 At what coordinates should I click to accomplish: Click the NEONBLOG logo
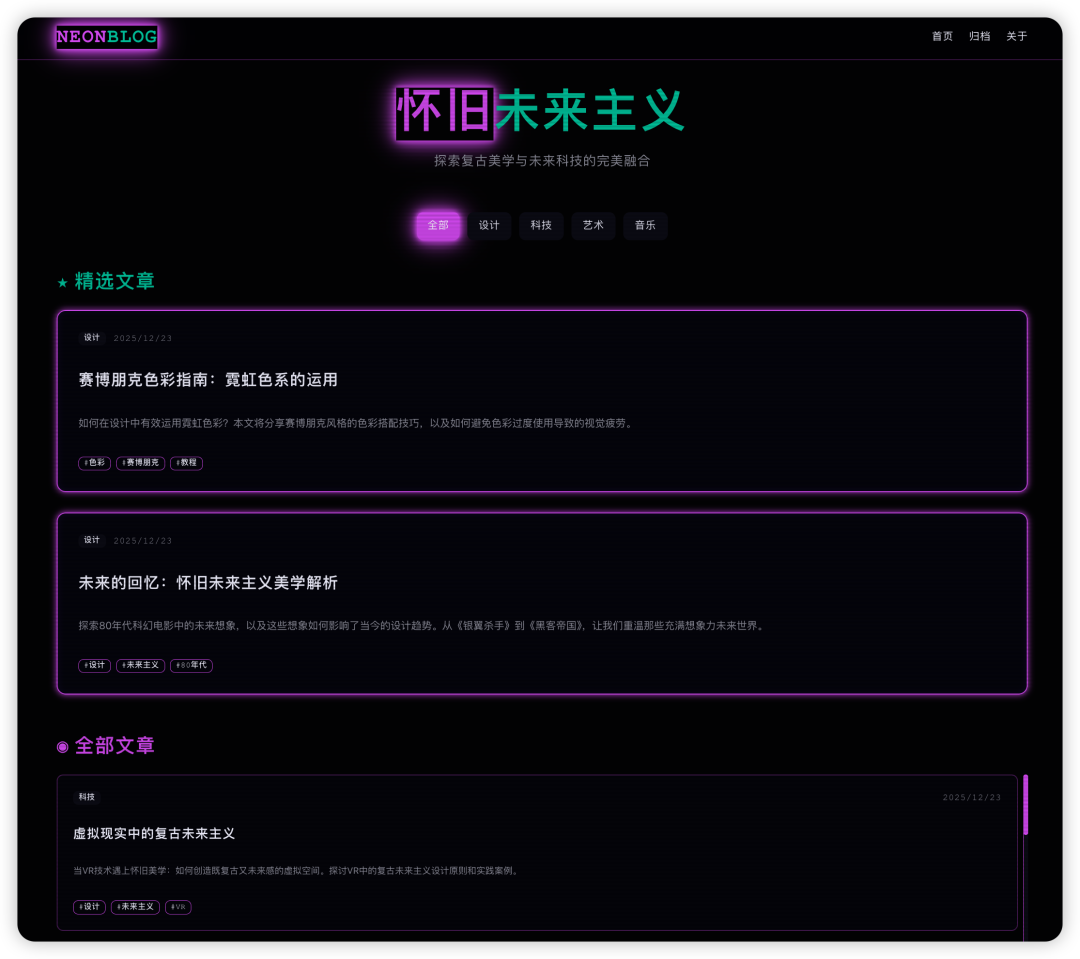point(106,37)
